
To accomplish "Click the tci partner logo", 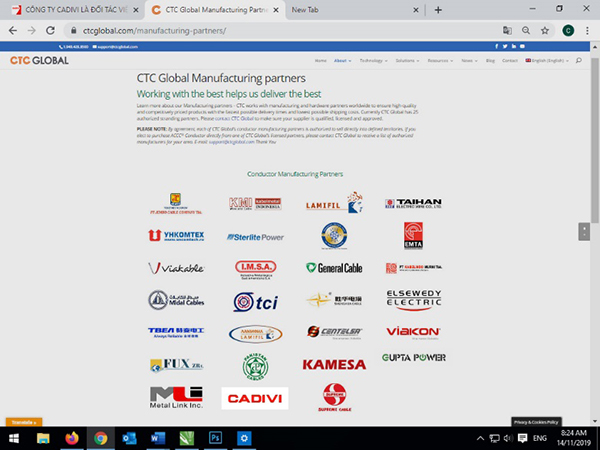I will coord(256,302).
